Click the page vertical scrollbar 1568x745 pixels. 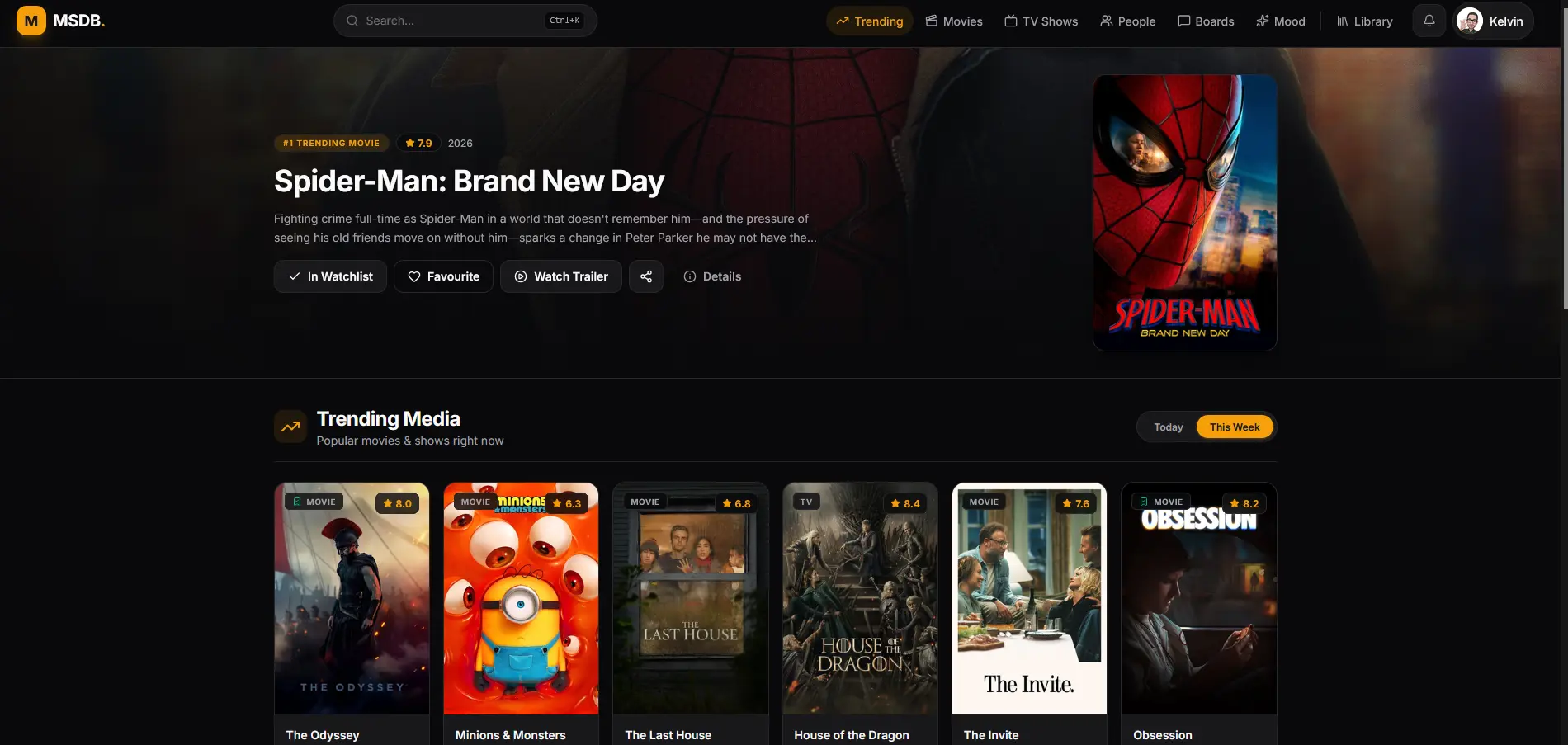coord(1564,157)
